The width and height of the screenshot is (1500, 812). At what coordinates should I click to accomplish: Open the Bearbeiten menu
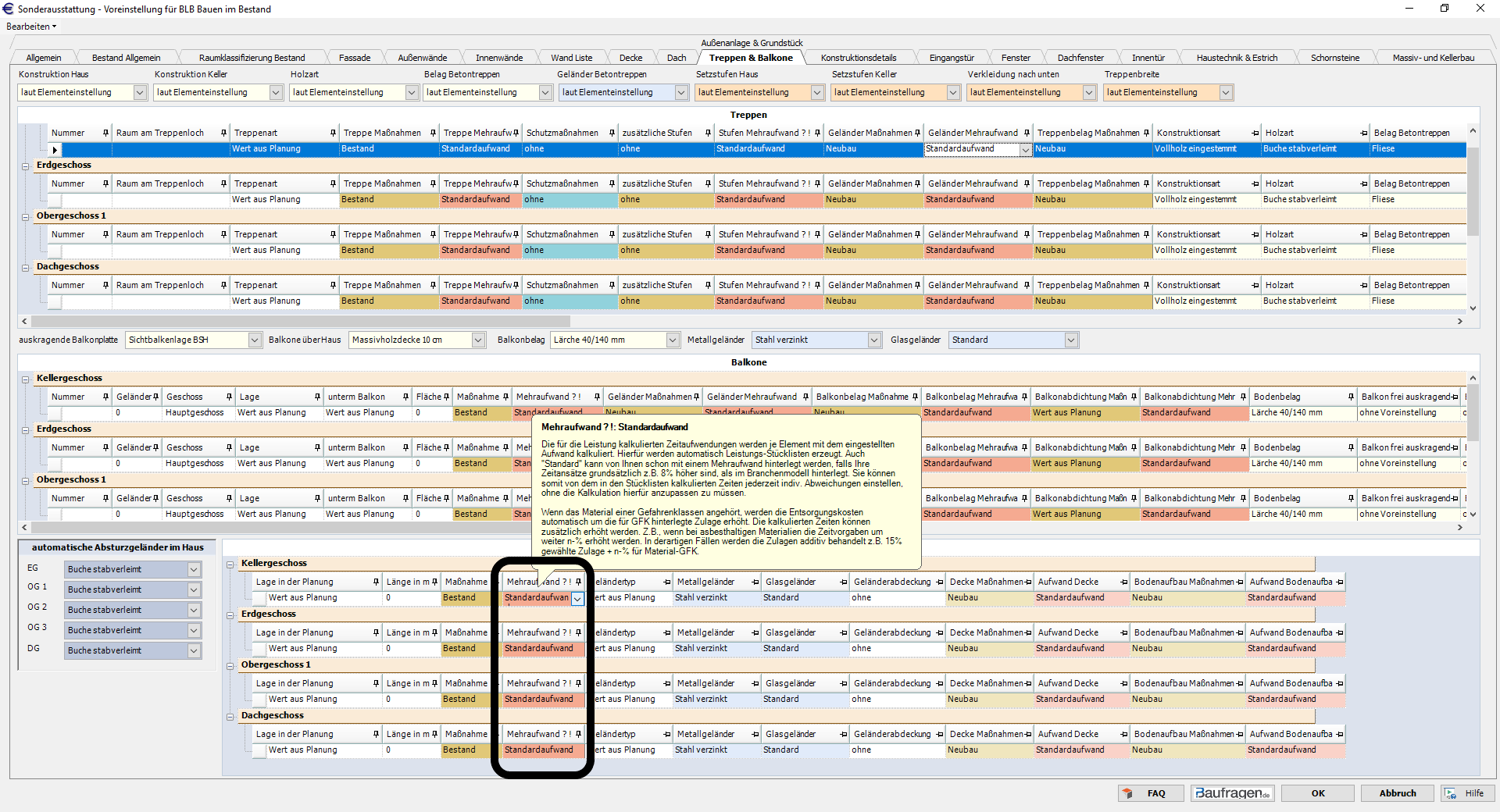(30, 27)
